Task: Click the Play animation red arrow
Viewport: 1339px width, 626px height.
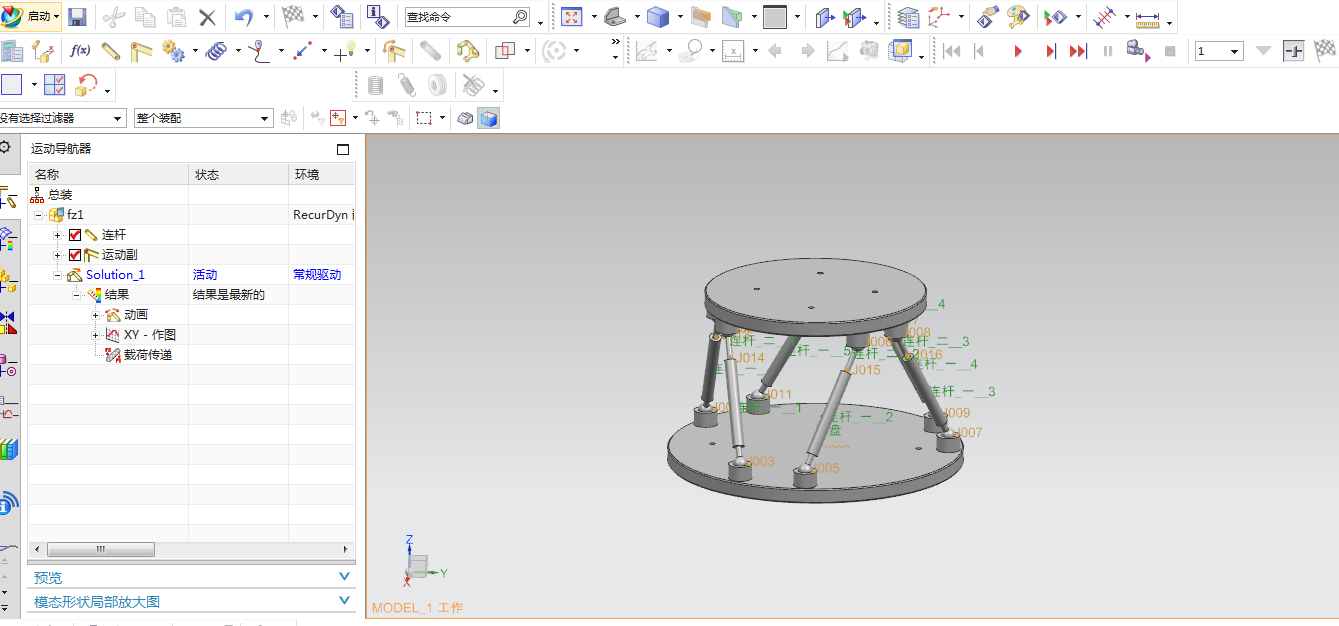Action: (1018, 51)
